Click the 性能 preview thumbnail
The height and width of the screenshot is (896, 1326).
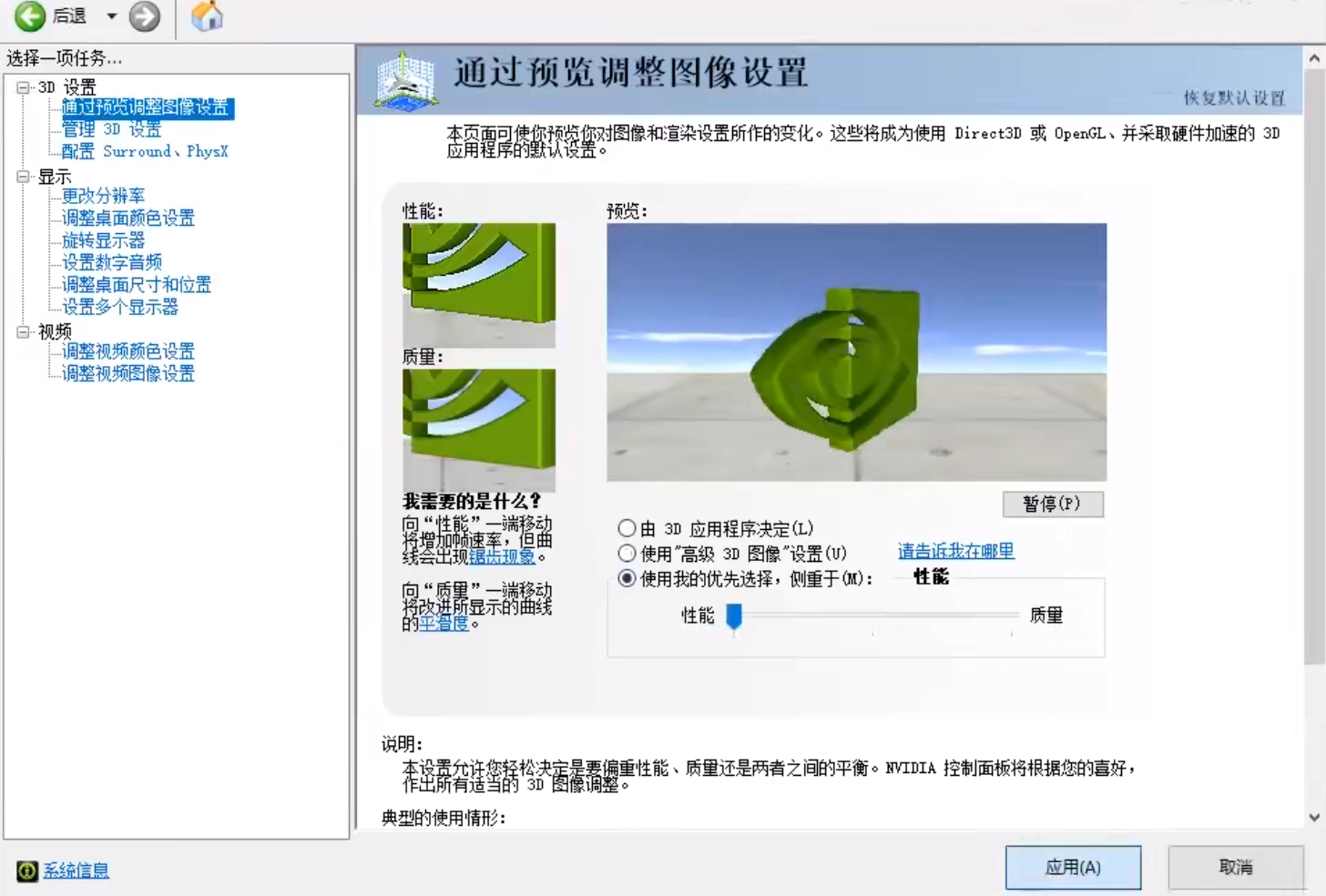pos(479,284)
